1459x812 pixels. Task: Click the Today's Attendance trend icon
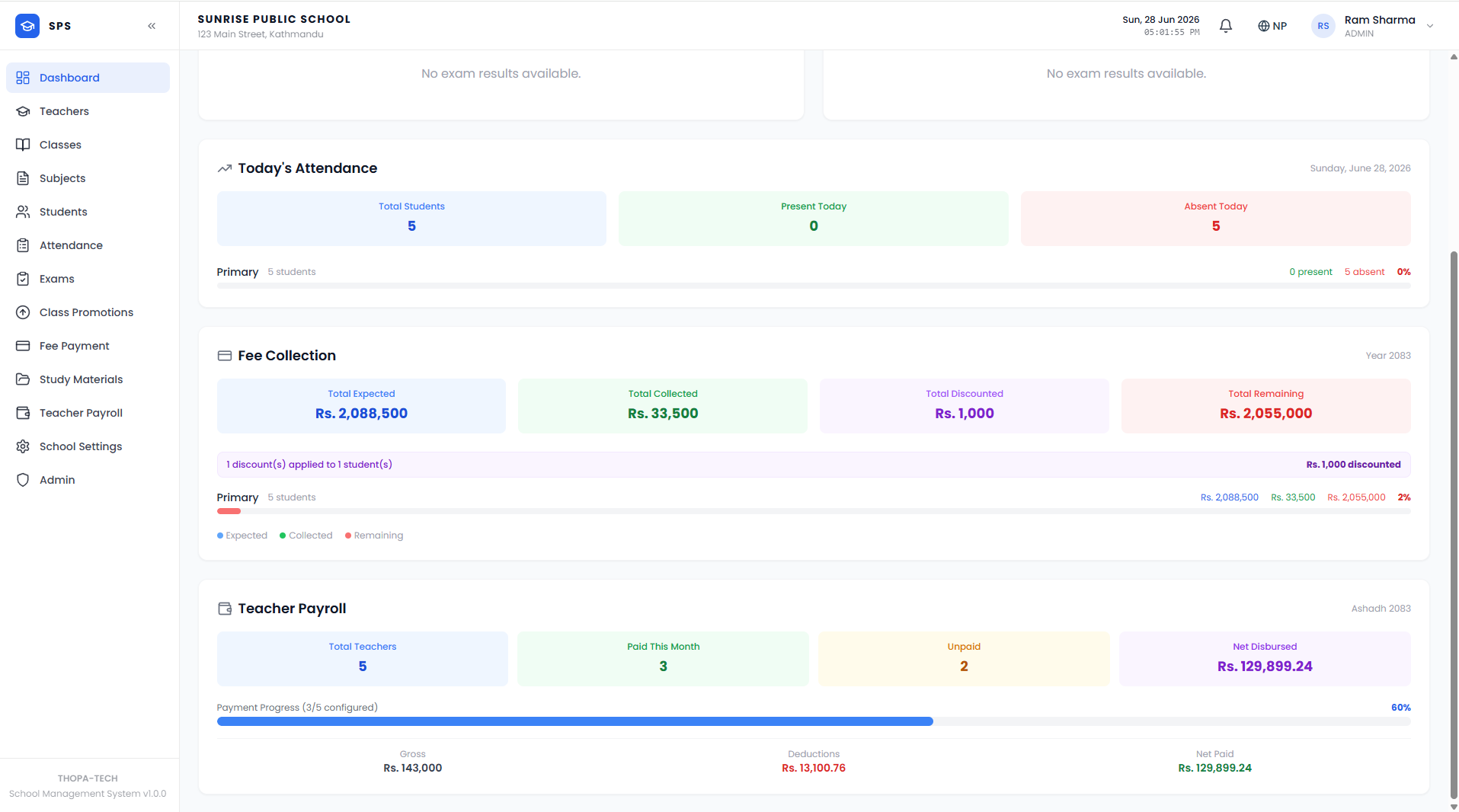coord(225,168)
